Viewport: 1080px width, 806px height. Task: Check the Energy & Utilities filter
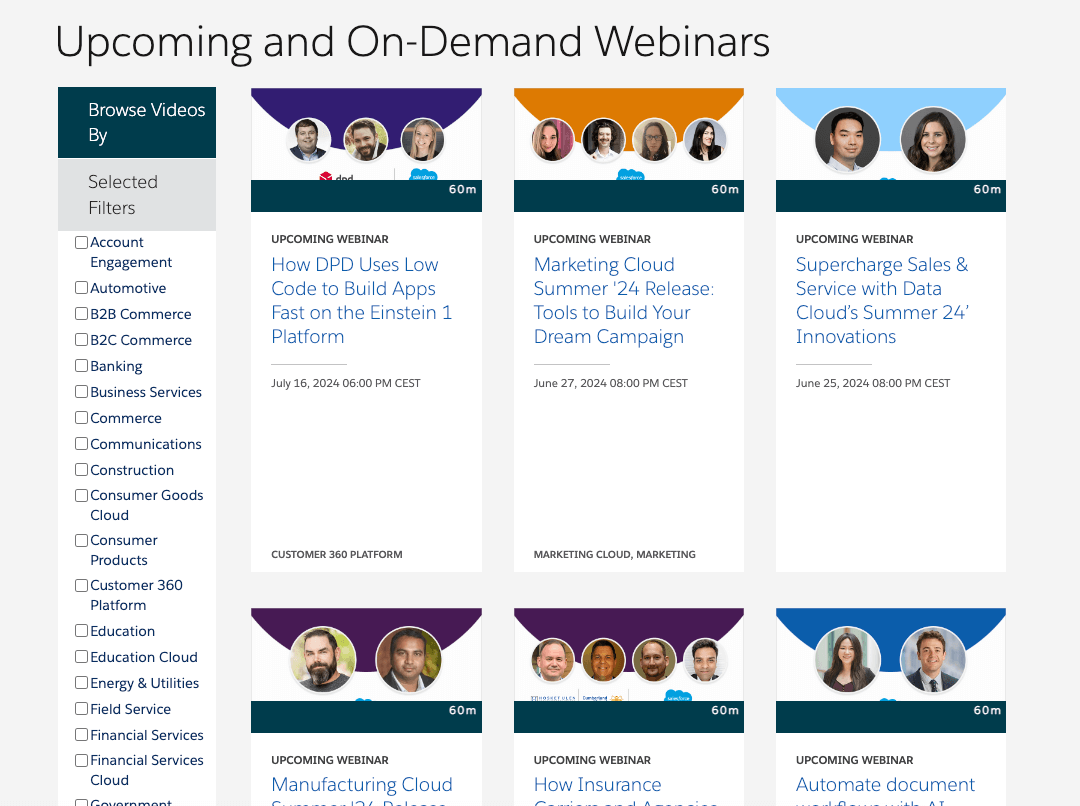coord(82,683)
